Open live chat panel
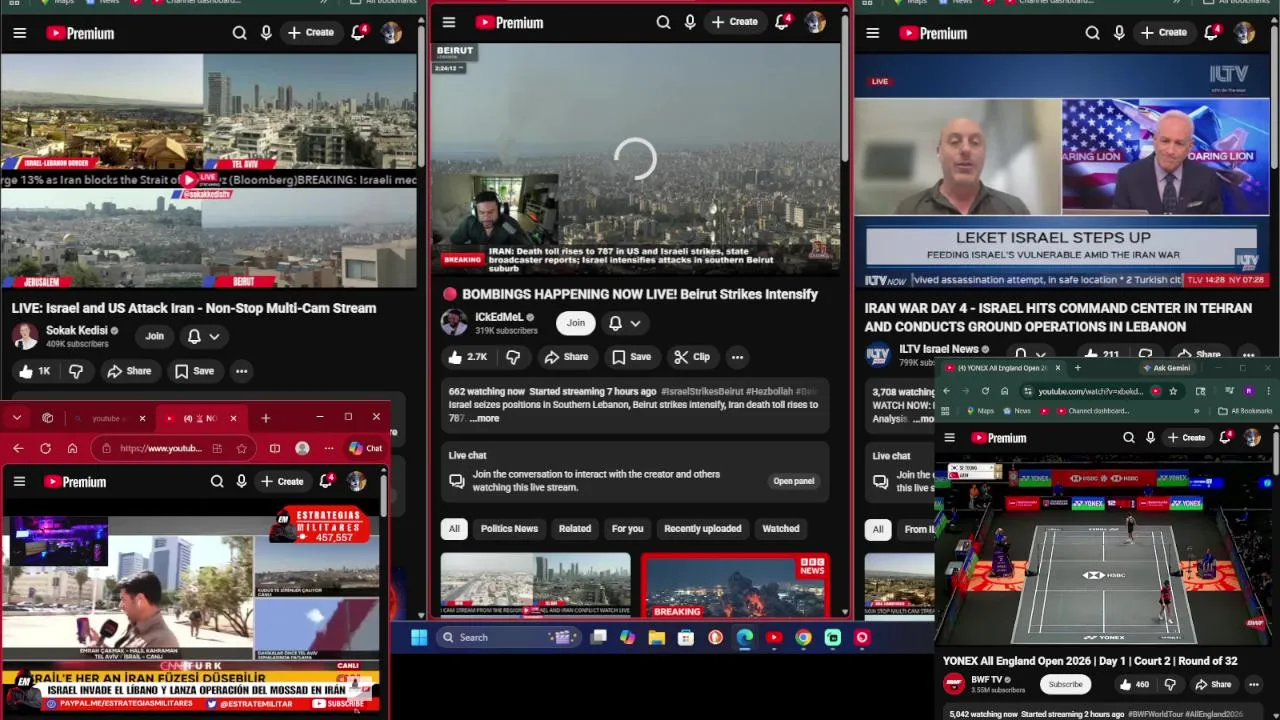 (793, 481)
